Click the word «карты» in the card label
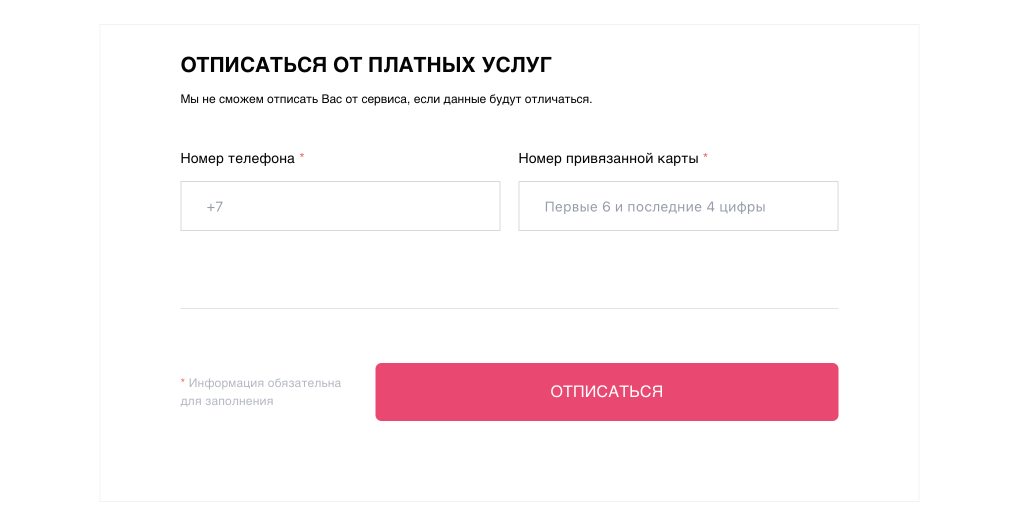 (x=677, y=158)
